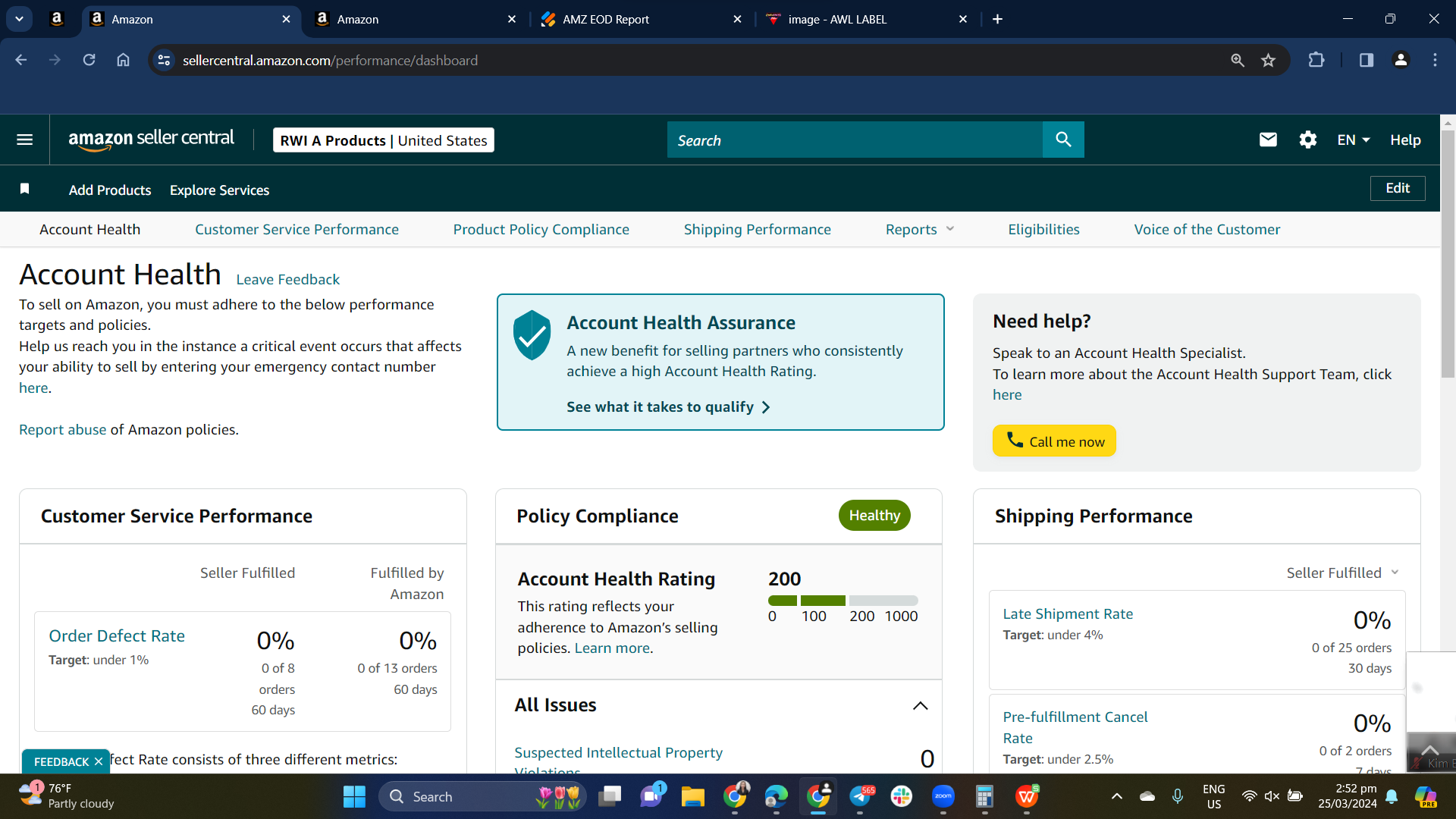Open Telegram from the taskbar

click(x=861, y=796)
